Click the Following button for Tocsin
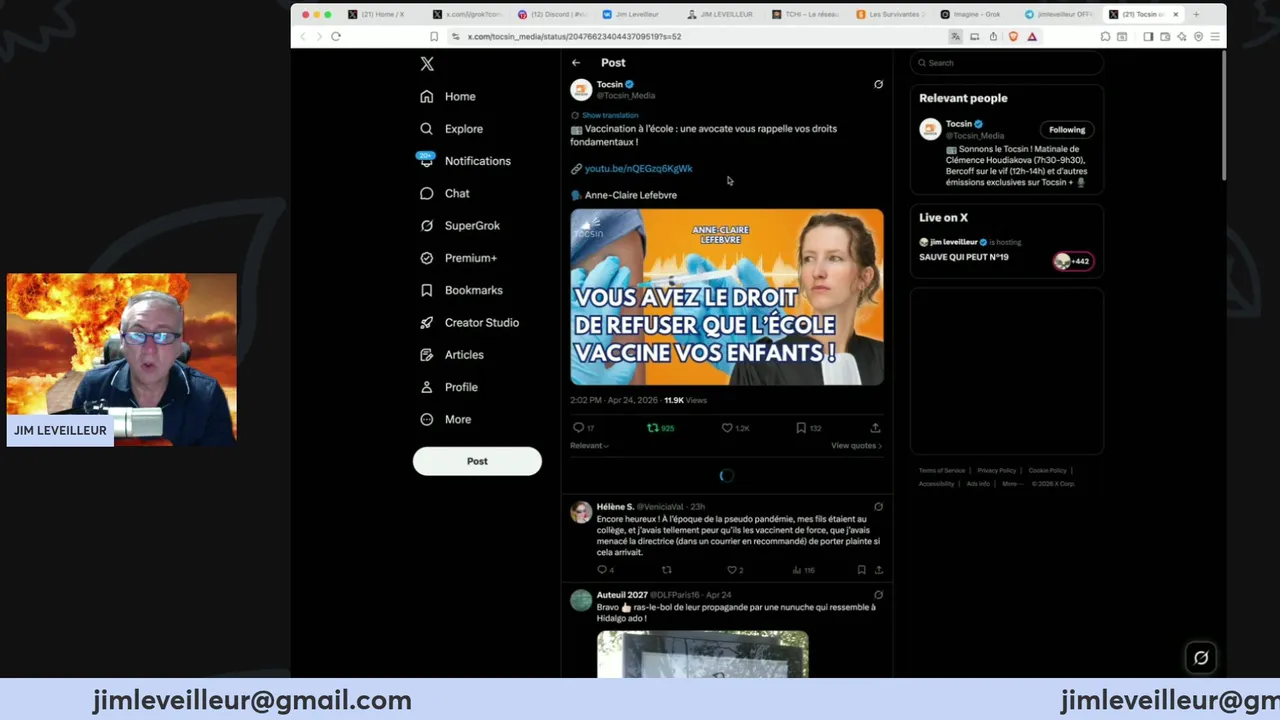This screenshot has width=1280, height=720. click(x=1067, y=130)
